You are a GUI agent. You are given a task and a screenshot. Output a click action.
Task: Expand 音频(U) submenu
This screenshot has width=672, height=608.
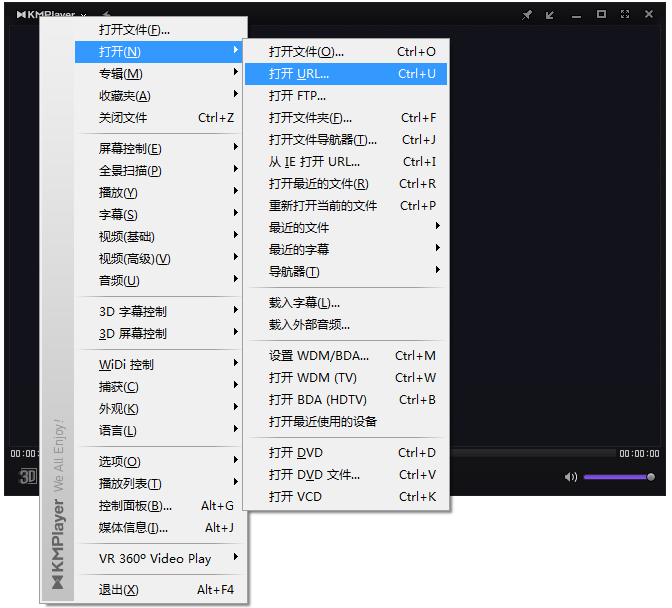[x=159, y=281]
